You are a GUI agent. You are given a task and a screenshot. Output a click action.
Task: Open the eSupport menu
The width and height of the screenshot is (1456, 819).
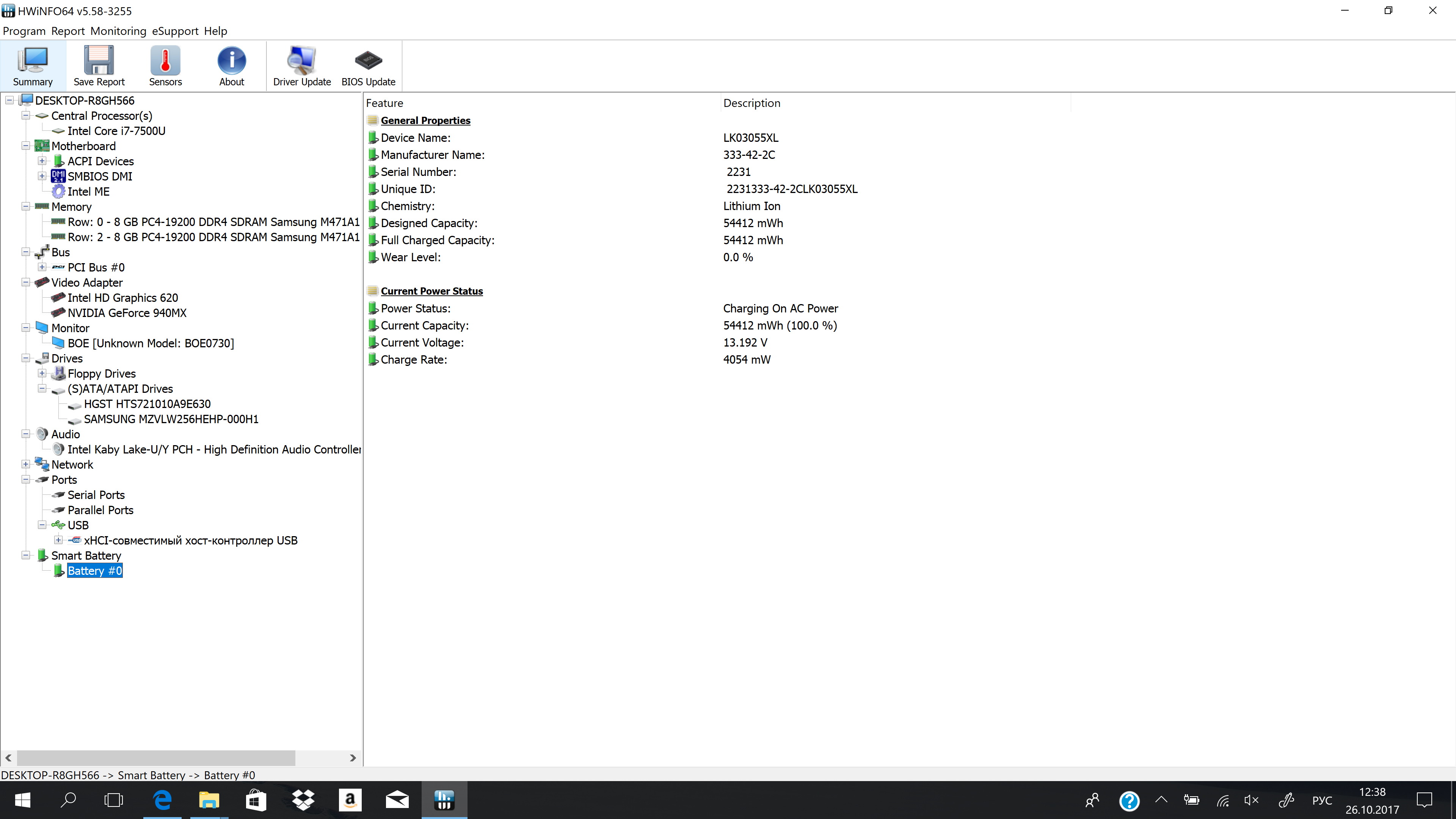175,31
